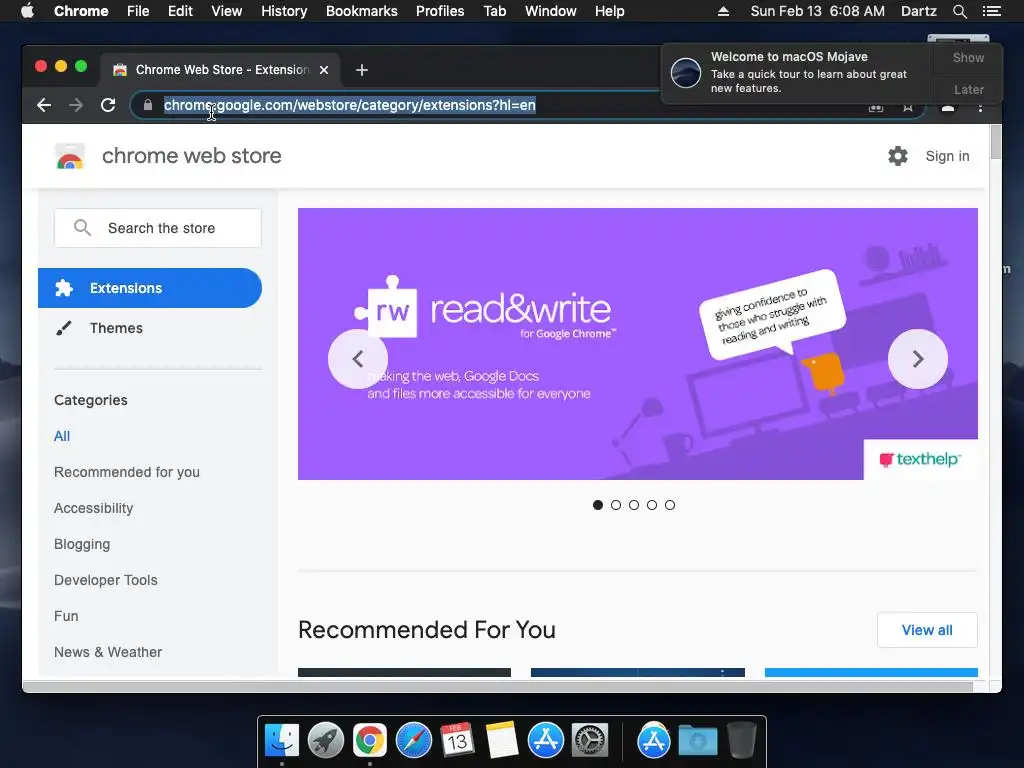
Task: Click Later on the Mojave notification
Action: [968, 89]
